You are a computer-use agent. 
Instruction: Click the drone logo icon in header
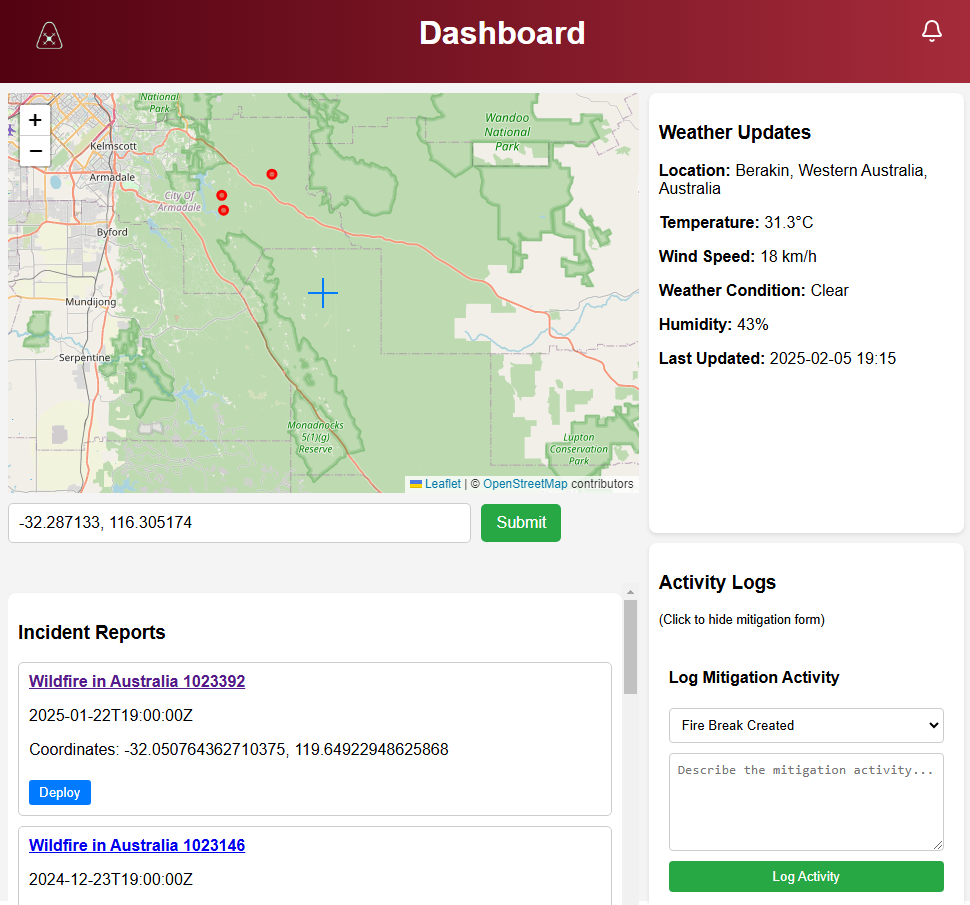(x=49, y=35)
